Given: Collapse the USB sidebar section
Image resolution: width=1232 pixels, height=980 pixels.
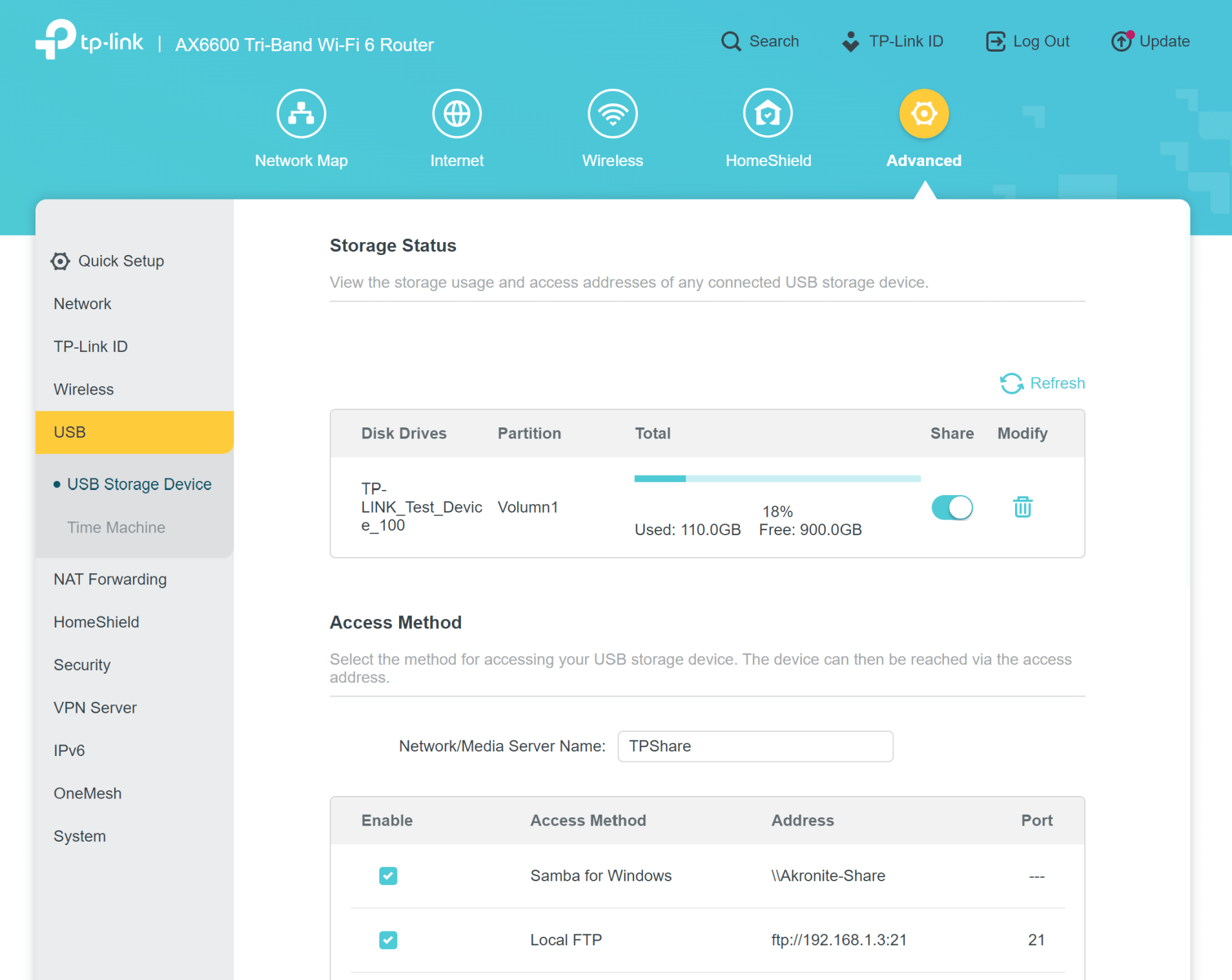Looking at the screenshot, I should coord(134,433).
